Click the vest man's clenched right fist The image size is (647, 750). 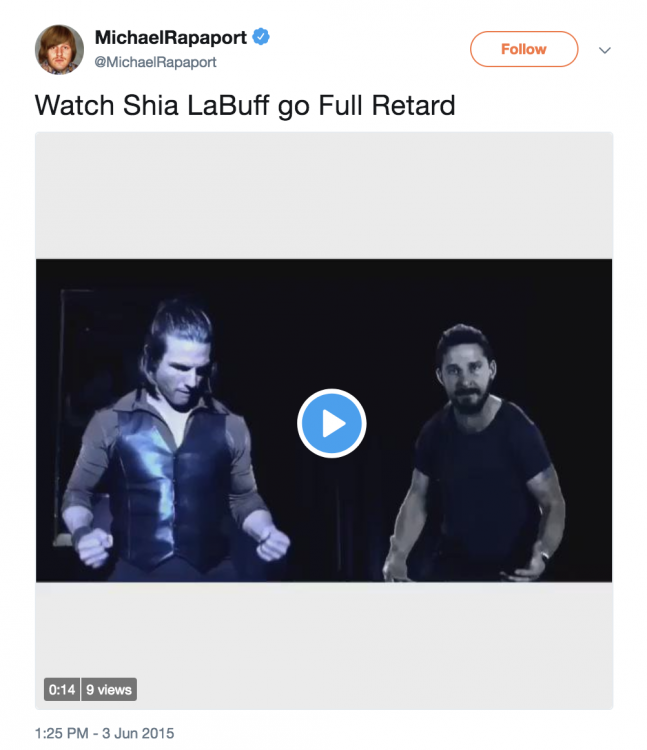pos(92,547)
